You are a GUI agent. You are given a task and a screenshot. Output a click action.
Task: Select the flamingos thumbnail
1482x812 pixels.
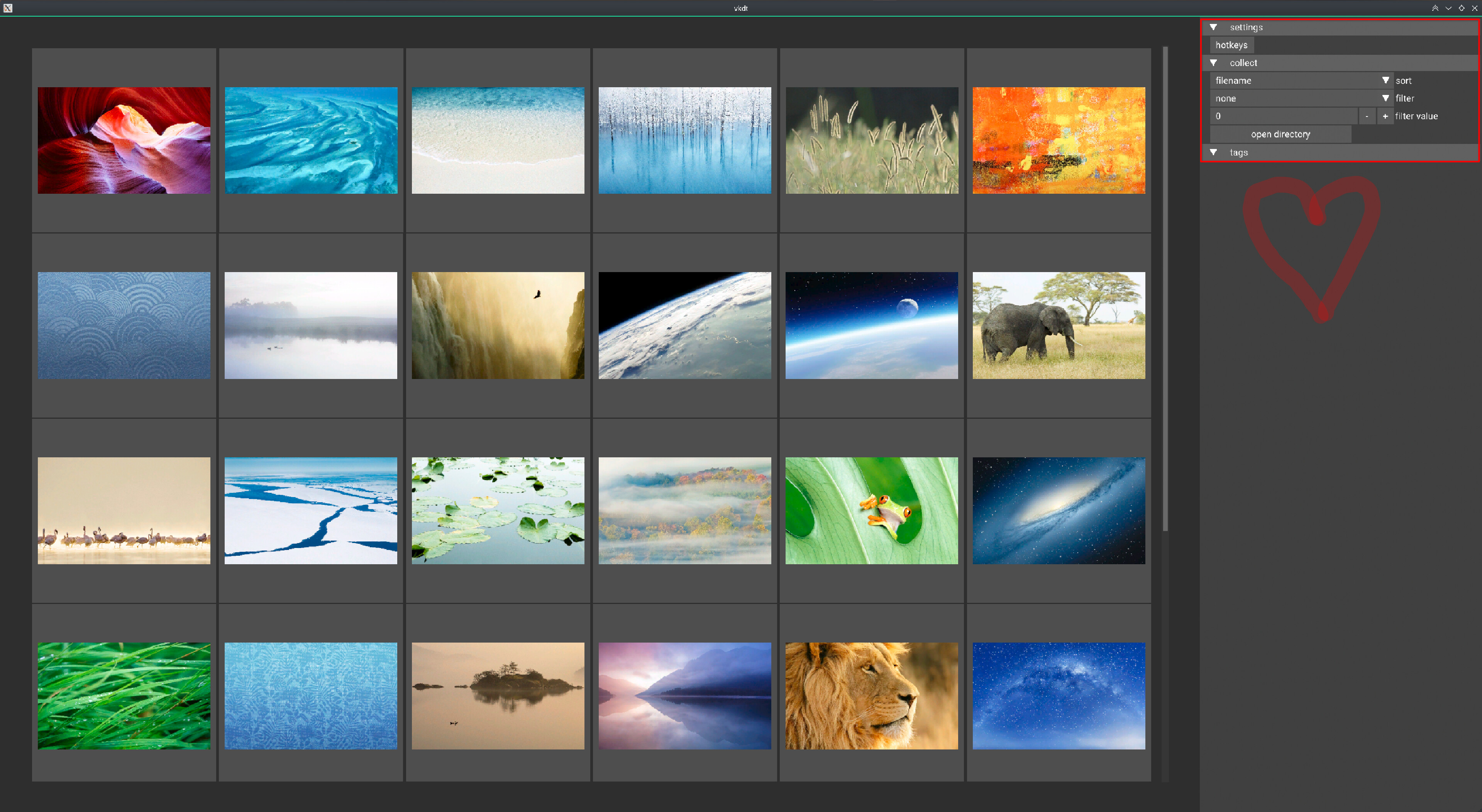124,511
